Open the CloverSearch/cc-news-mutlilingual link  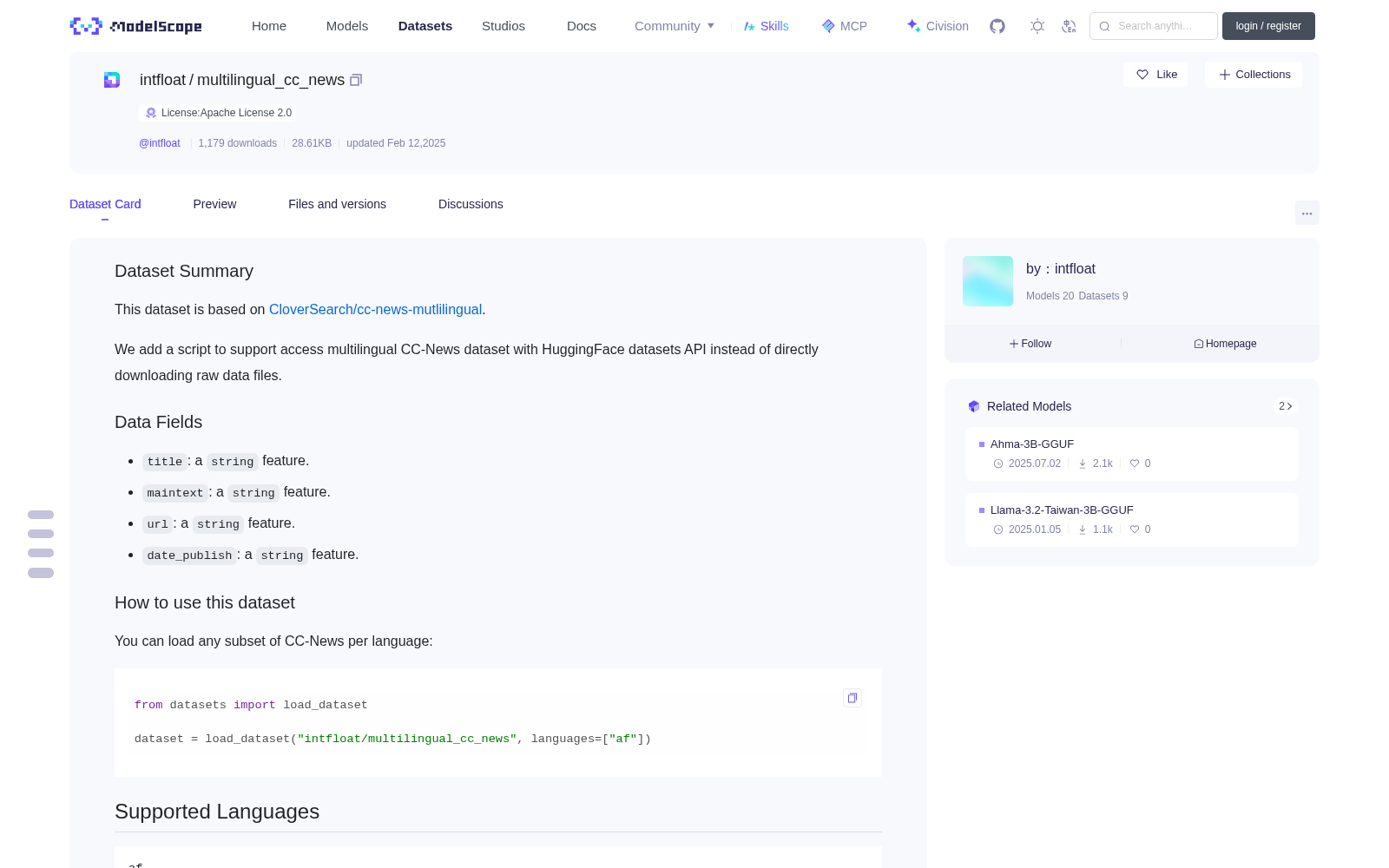pos(375,310)
